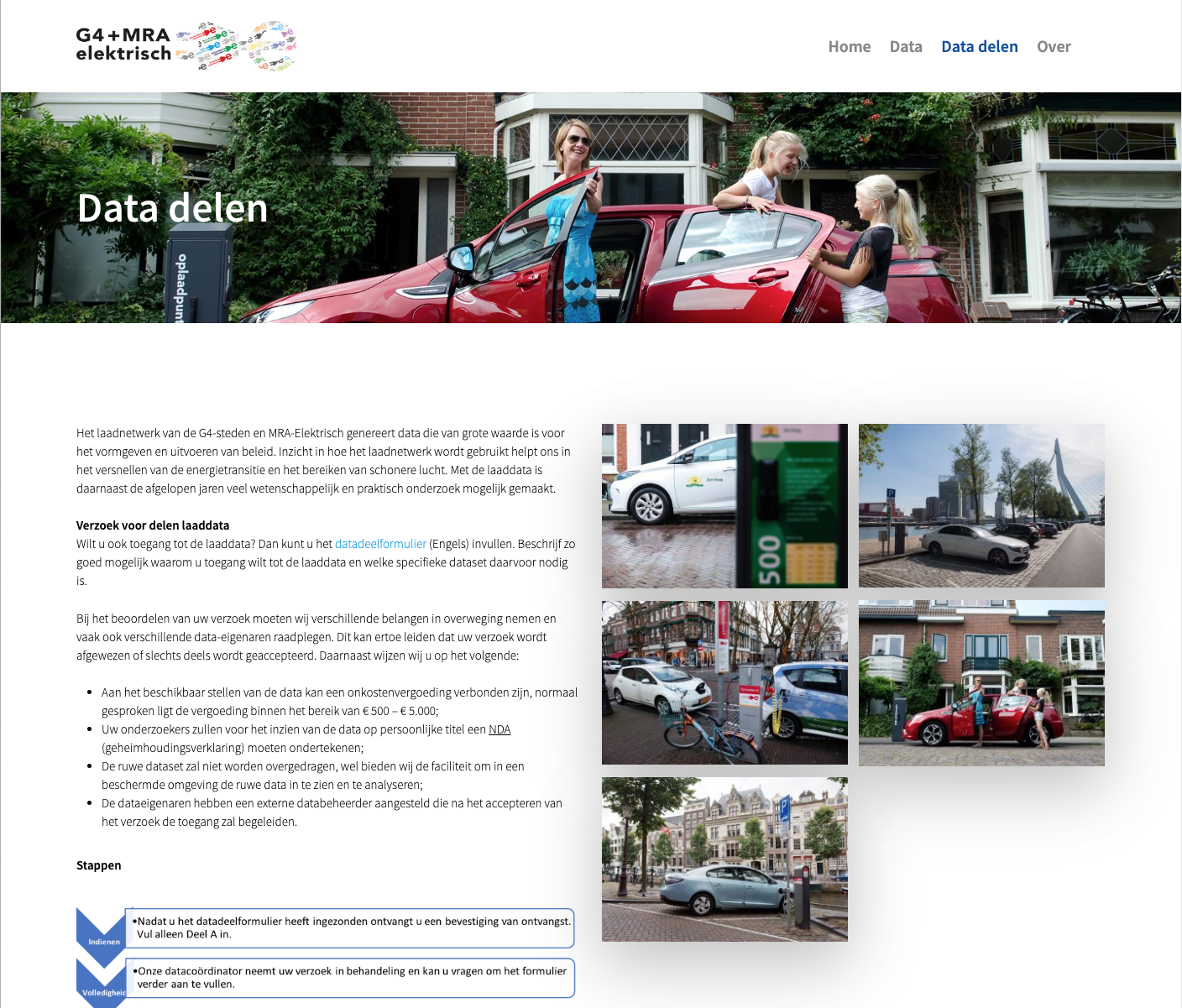Image resolution: width=1182 pixels, height=1008 pixels.
Task: Click the G4+MRA elektrisch logo
Action: coord(123,44)
